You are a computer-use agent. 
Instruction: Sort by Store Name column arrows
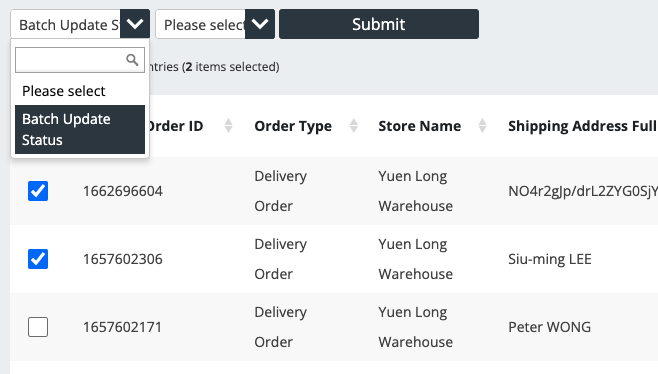483,126
